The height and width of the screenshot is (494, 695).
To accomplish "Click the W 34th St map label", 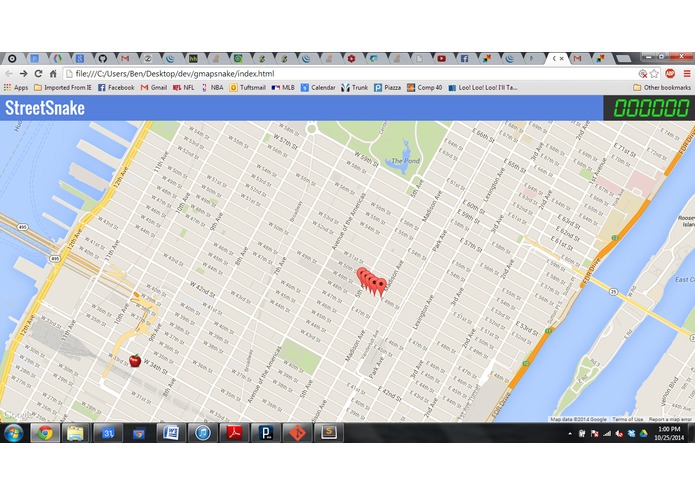I will (x=156, y=367).
